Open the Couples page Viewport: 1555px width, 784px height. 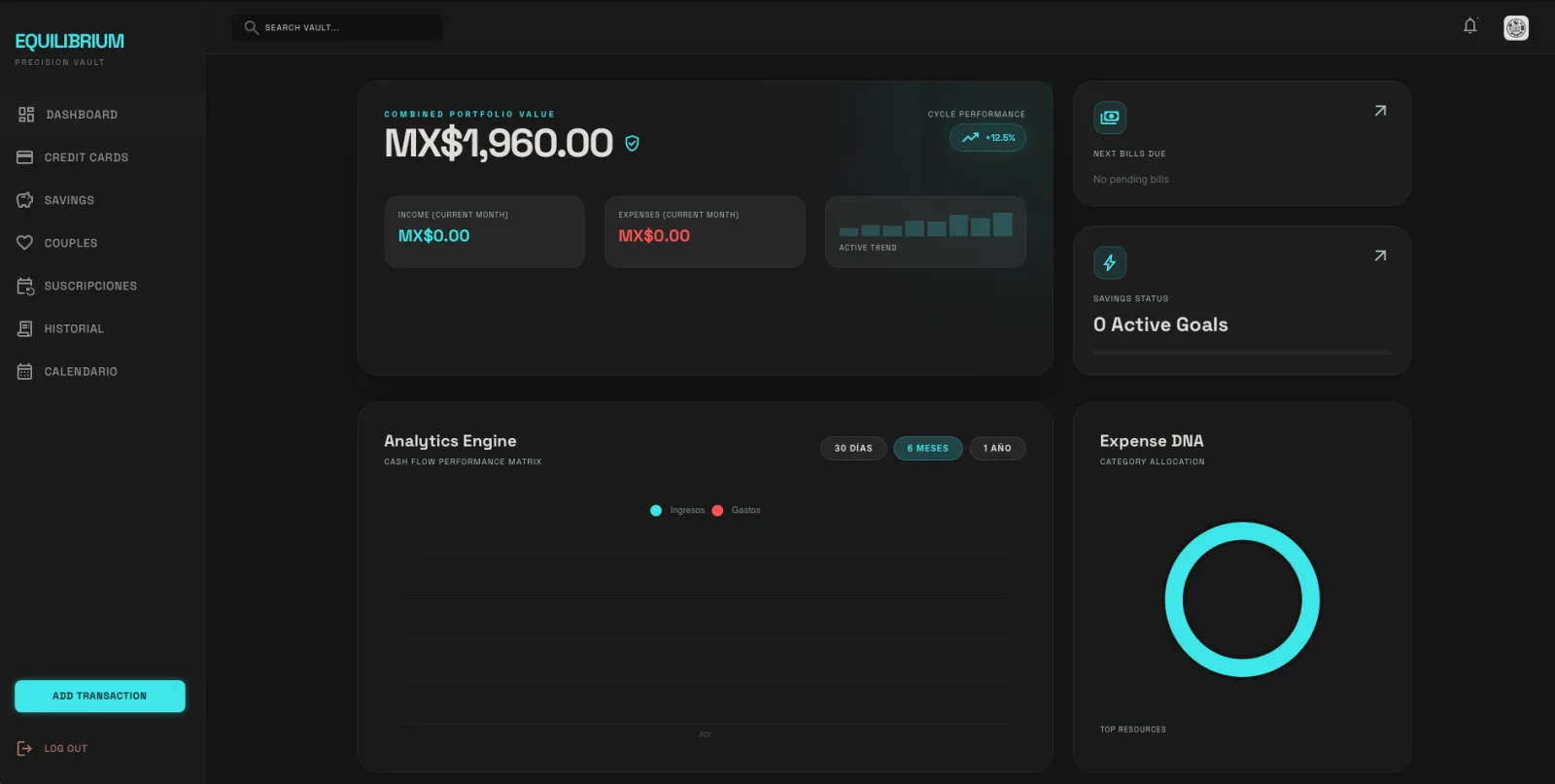point(103,243)
